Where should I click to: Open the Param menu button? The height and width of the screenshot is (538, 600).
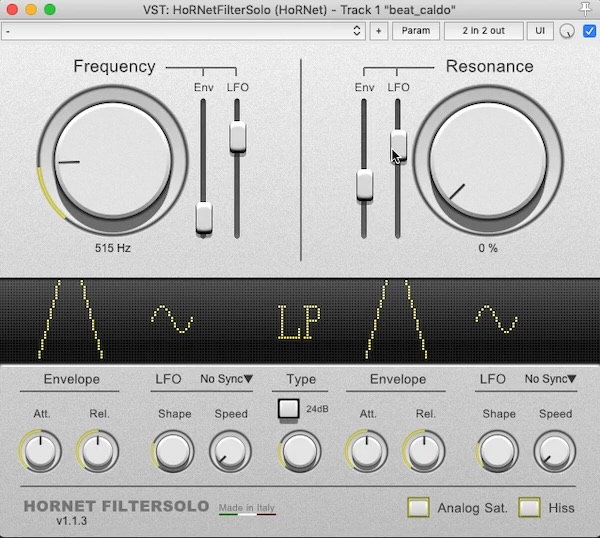pyautogui.click(x=416, y=31)
